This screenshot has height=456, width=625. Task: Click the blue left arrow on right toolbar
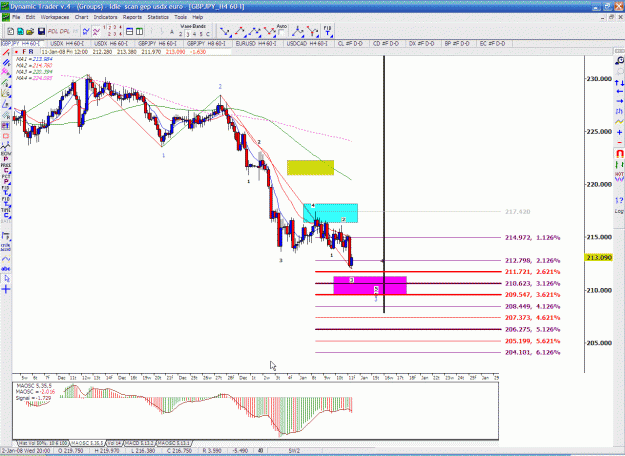(619, 92)
